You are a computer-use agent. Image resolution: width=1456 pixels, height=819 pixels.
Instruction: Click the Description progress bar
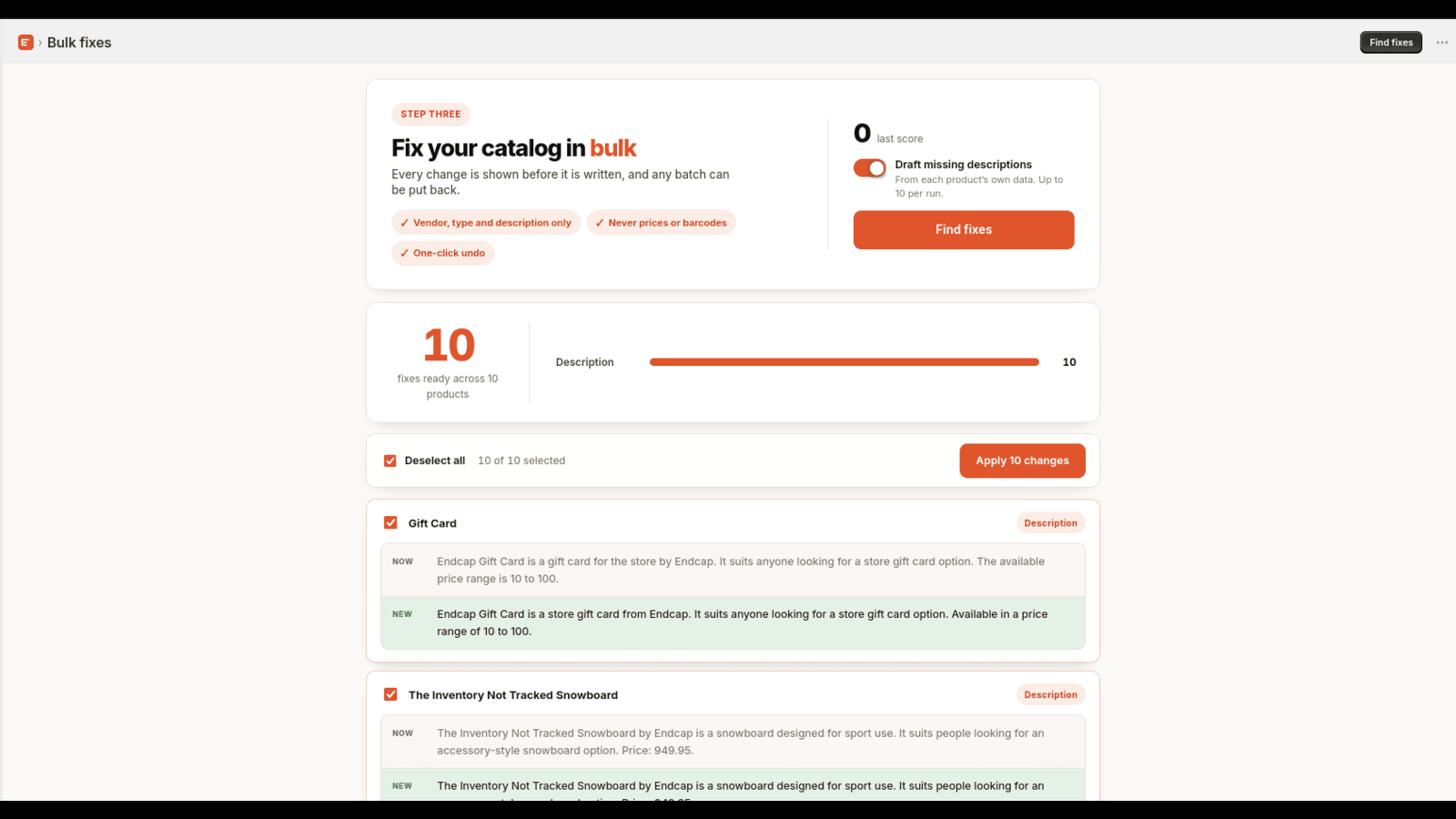tap(844, 362)
